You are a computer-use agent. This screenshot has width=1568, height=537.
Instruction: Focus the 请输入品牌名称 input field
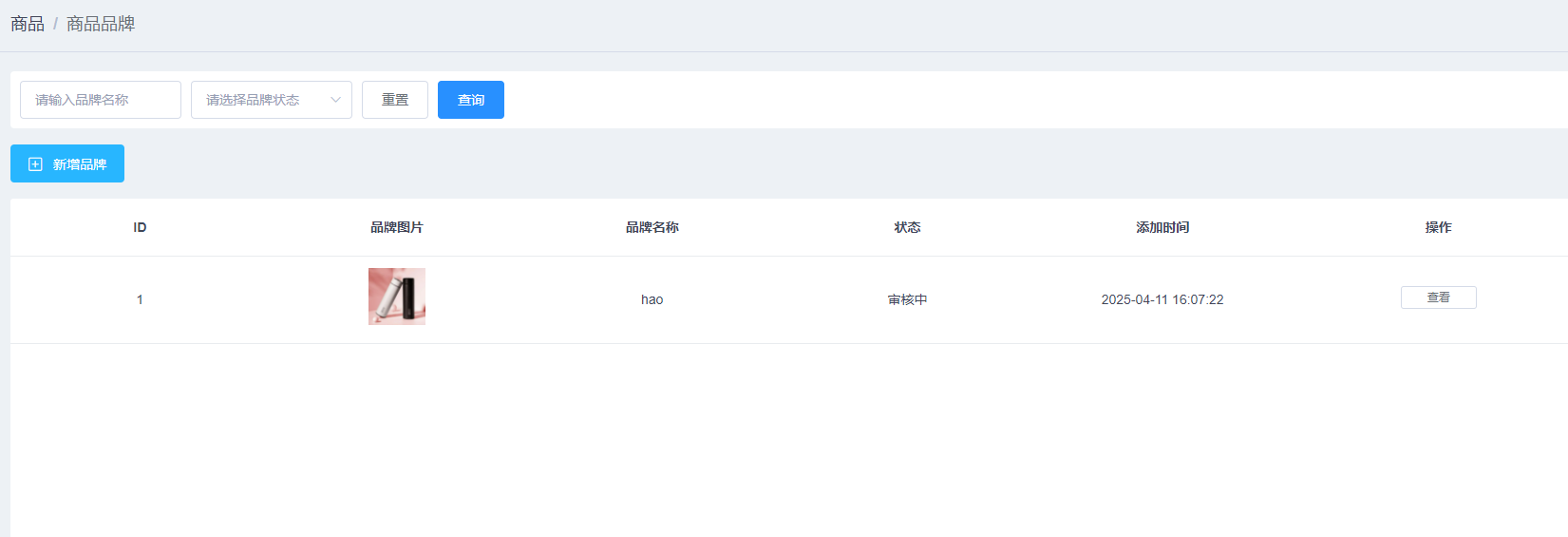coord(101,100)
